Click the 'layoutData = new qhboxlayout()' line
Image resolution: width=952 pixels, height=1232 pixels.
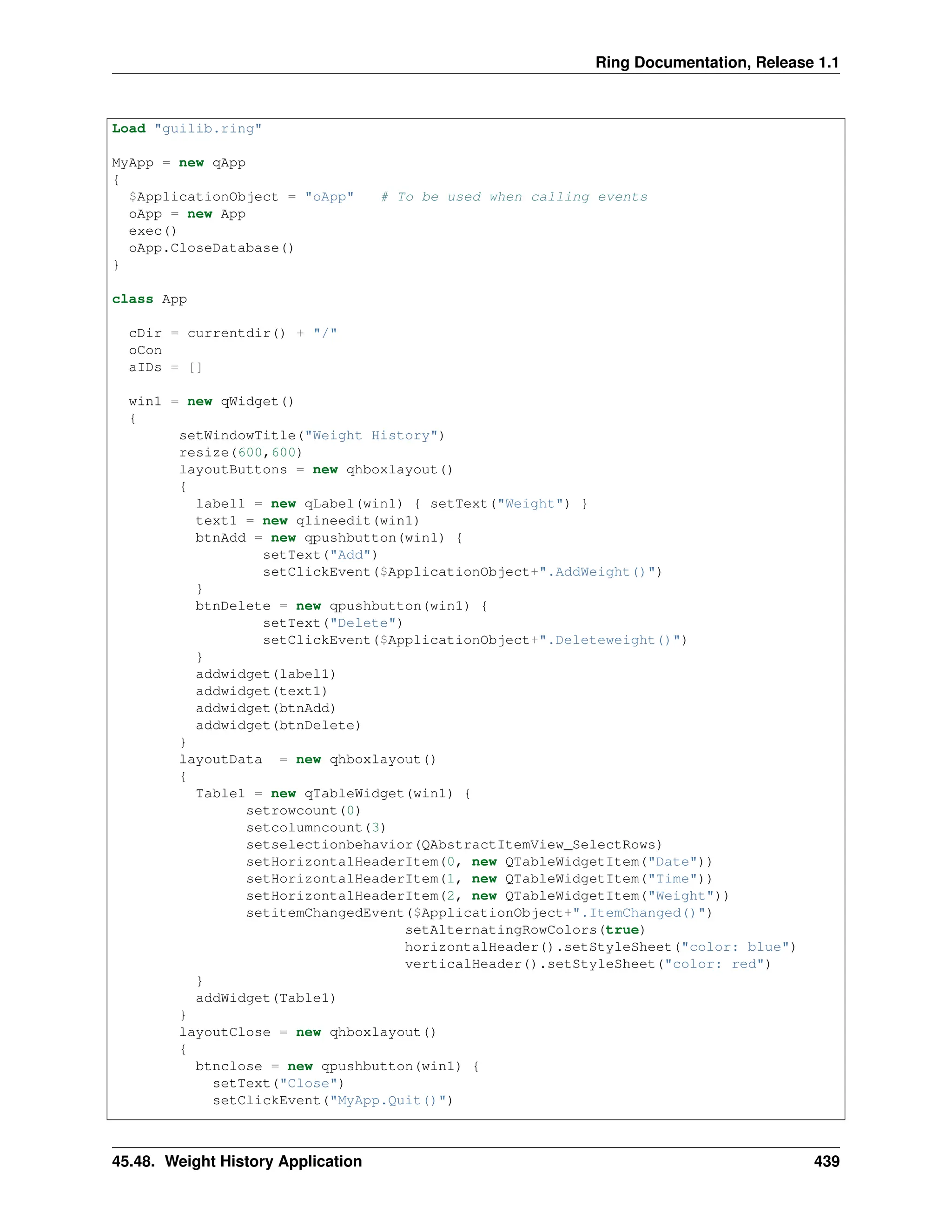(308, 760)
